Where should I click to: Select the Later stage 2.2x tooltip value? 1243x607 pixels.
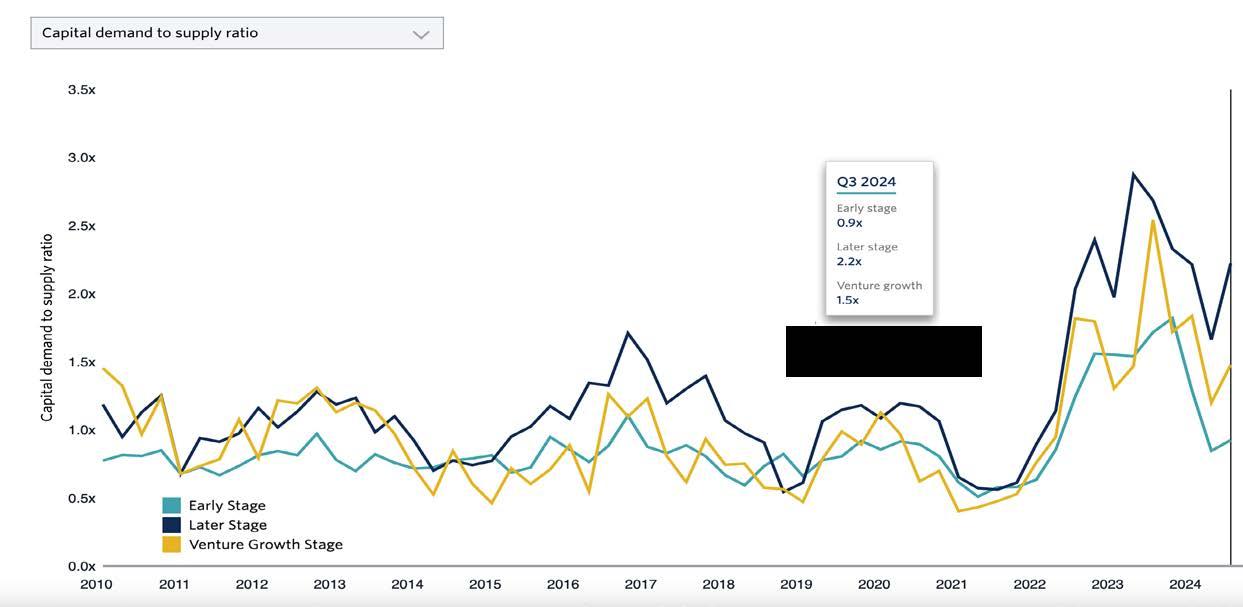pyautogui.click(x=849, y=261)
